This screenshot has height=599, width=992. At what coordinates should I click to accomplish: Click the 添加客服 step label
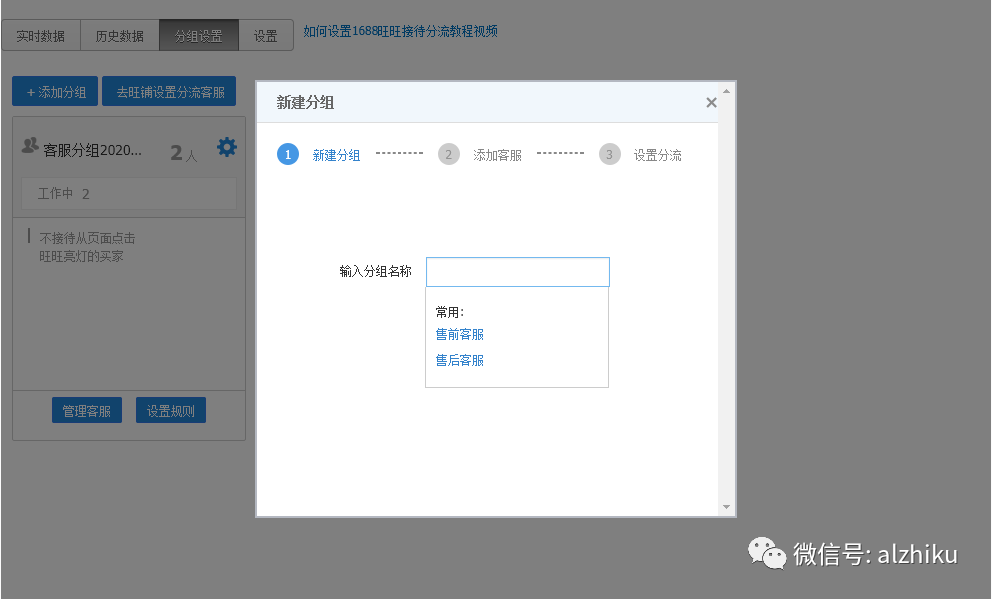click(497, 155)
